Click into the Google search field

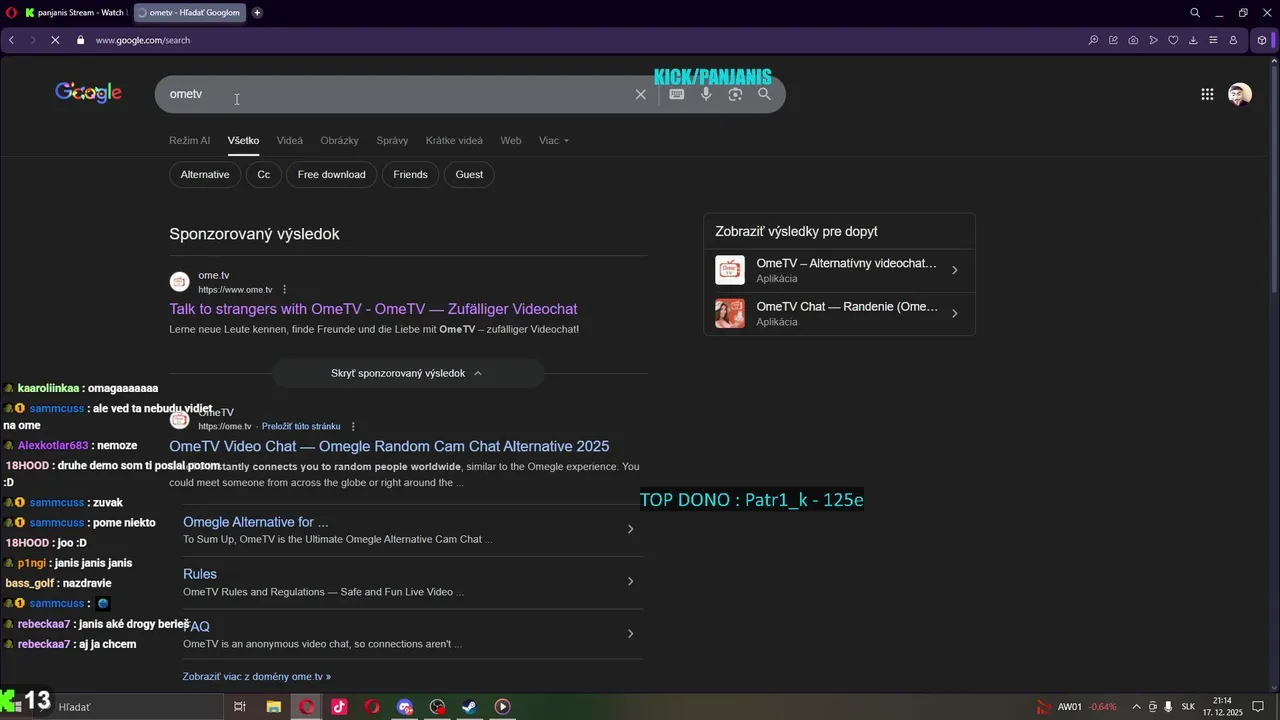click(400, 94)
